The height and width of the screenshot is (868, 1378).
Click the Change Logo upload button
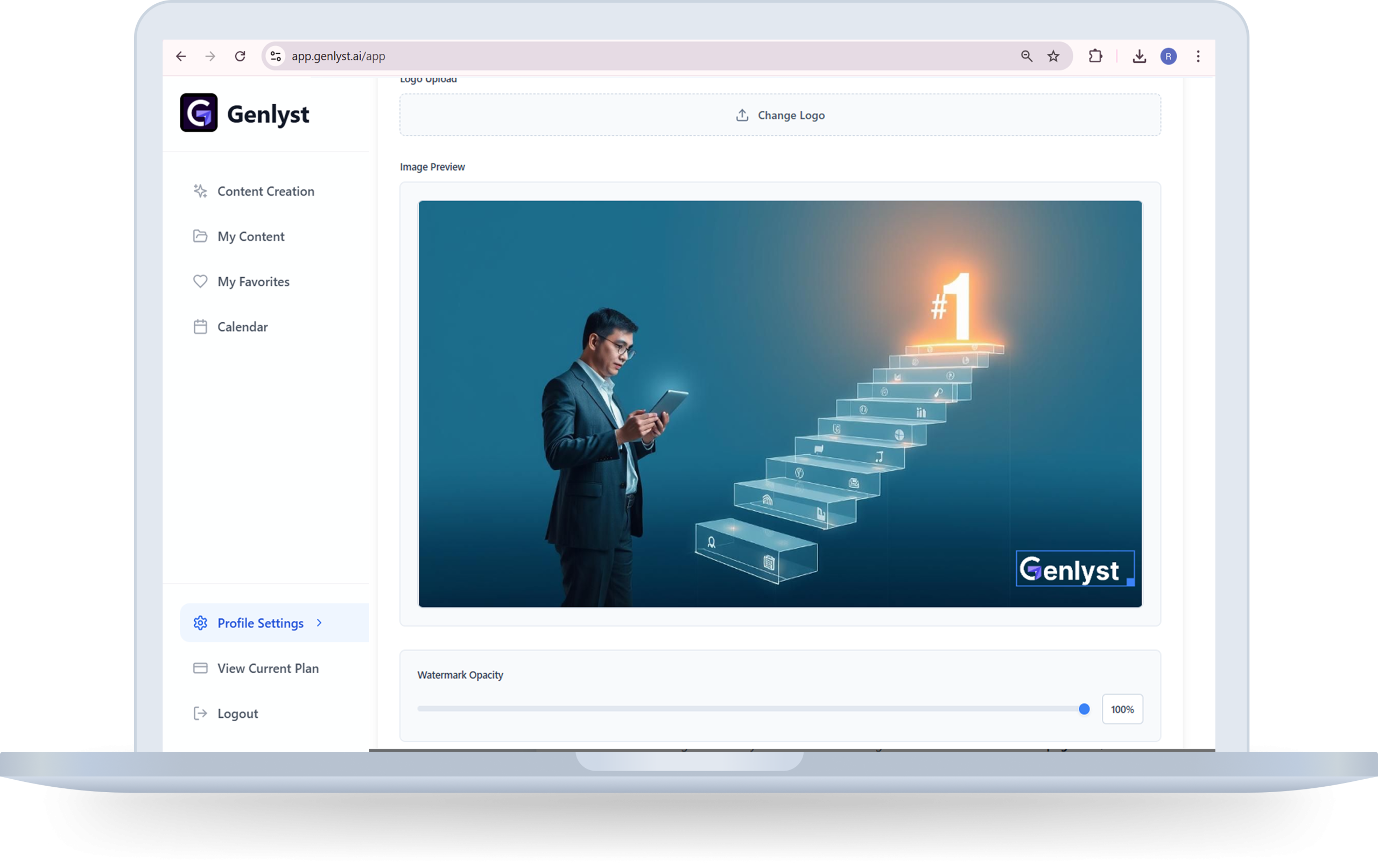780,115
